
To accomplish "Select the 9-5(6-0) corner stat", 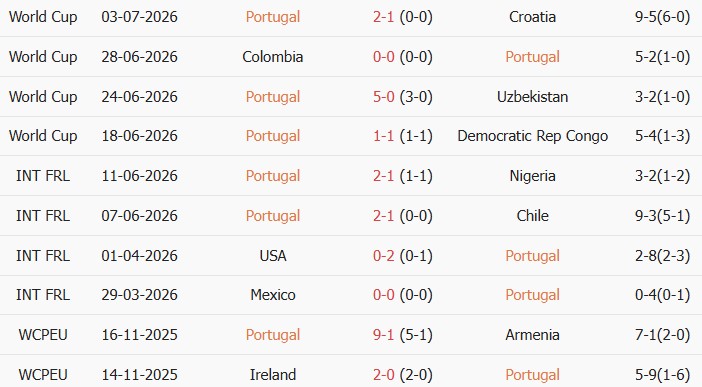I will tap(662, 17).
